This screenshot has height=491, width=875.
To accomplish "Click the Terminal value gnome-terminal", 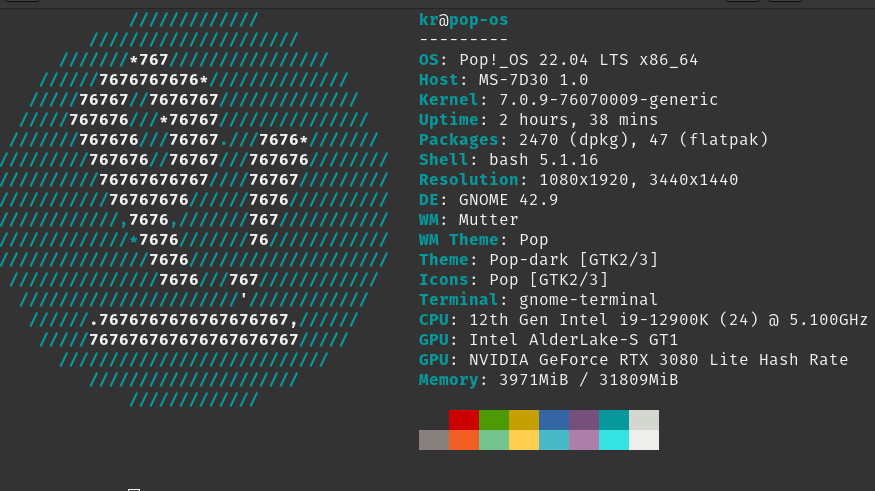I will 589,300.
